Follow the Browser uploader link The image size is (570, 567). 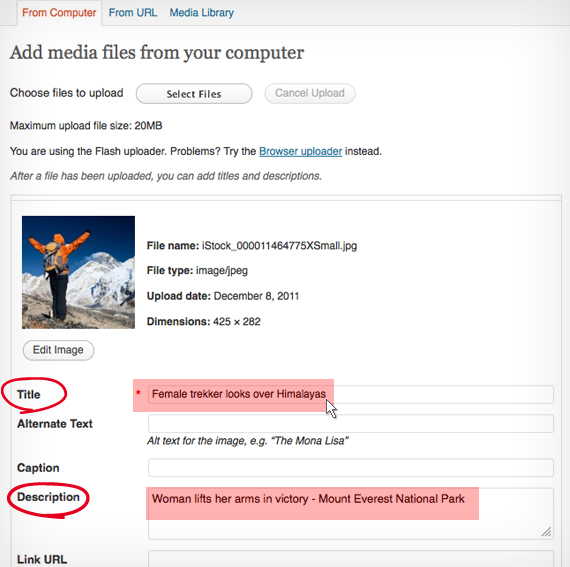pyautogui.click(x=300, y=151)
